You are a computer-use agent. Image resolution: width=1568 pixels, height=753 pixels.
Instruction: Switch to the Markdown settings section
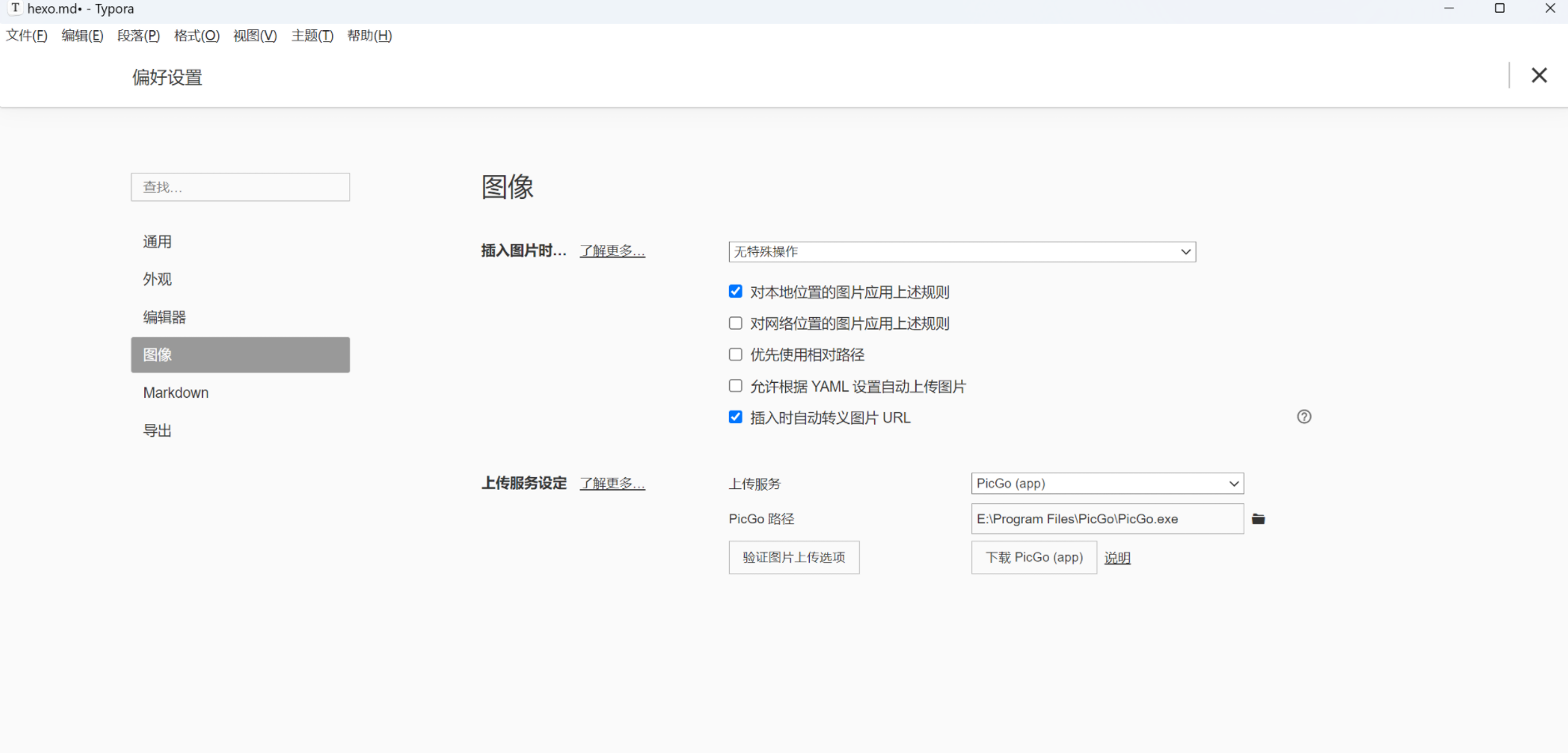240,392
